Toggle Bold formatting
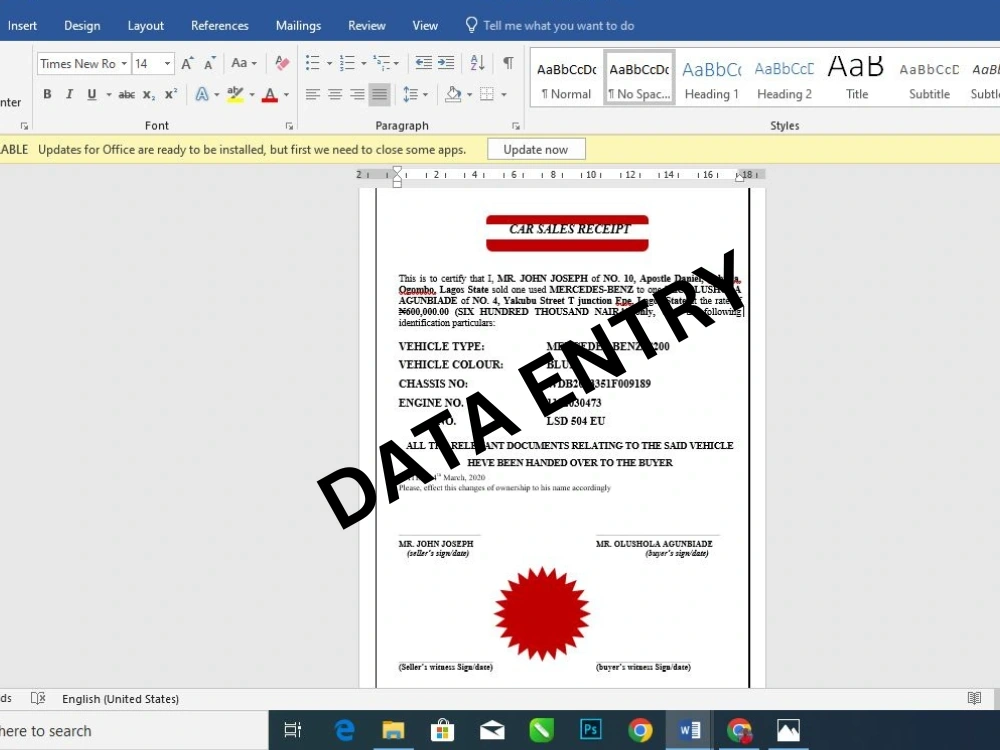Image resolution: width=1000 pixels, height=750 pixels. point(47,94)
